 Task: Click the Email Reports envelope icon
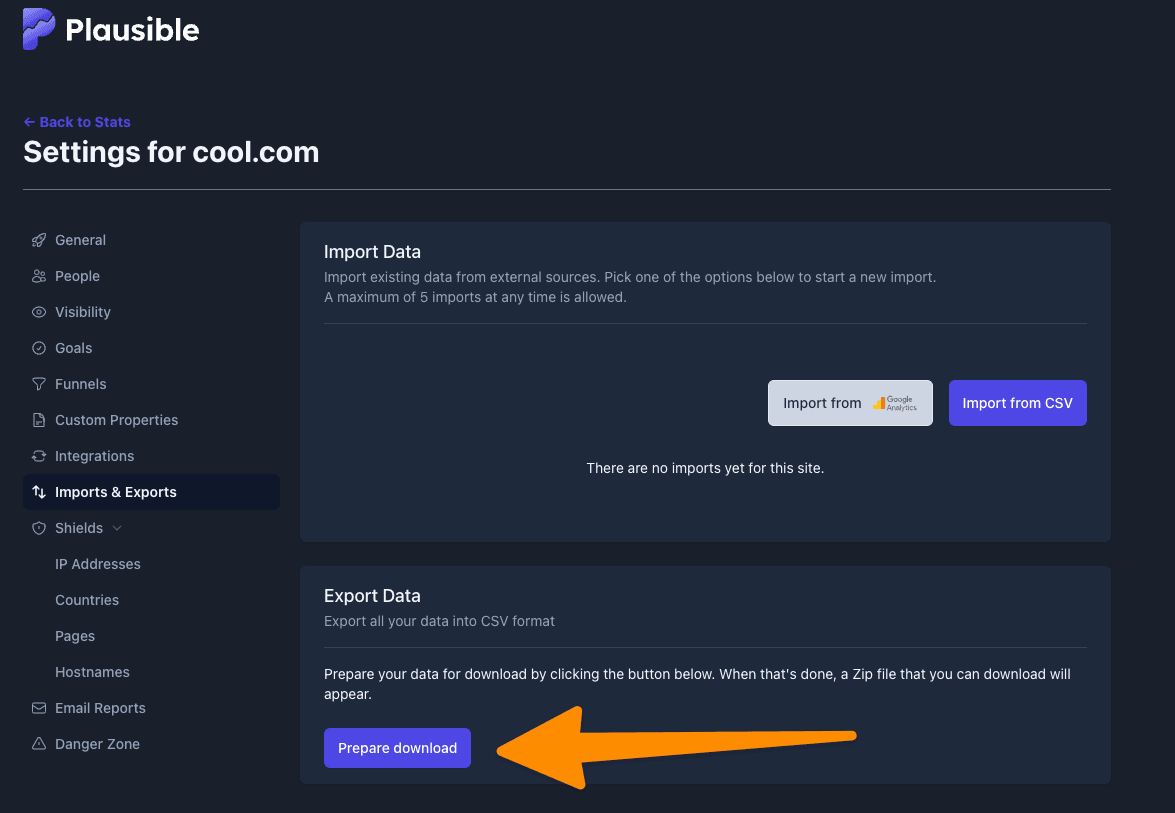39,708
